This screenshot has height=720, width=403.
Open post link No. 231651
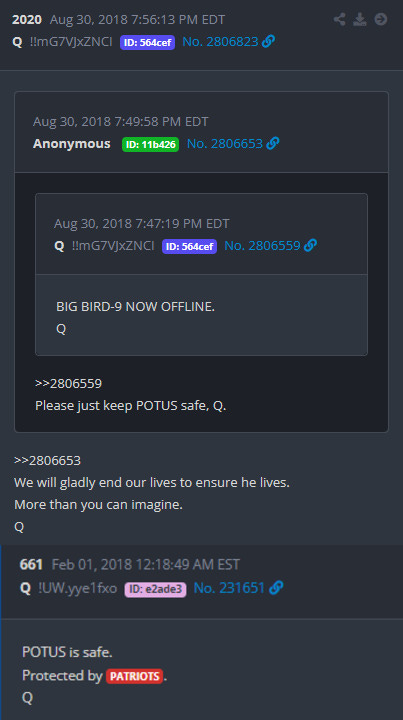[x=229, y=588]
